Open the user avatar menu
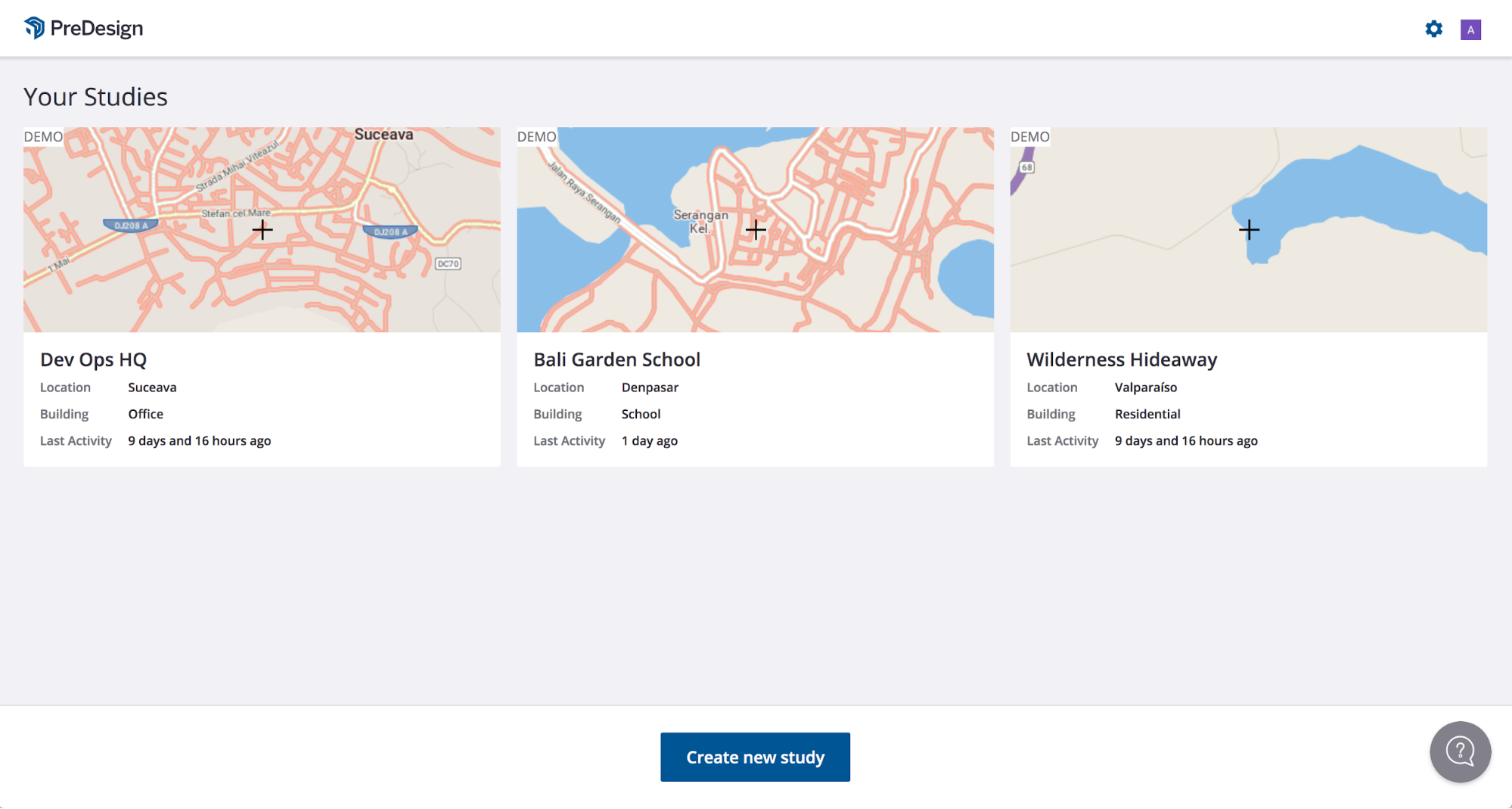Image resolution: width=1512 pixels, height=809 pixels. coord(1470,30)
